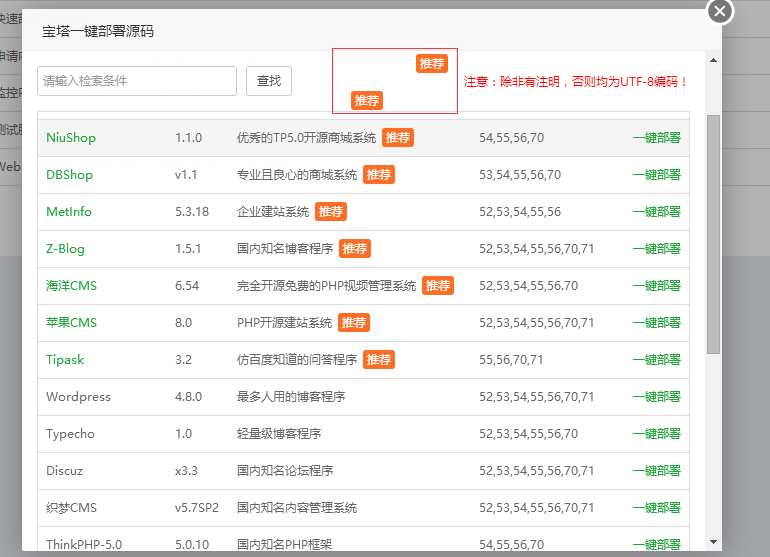The image size is (770, 557).
Task: Deploy Z-Blog with 一键部署
Action: pos(657,249)
